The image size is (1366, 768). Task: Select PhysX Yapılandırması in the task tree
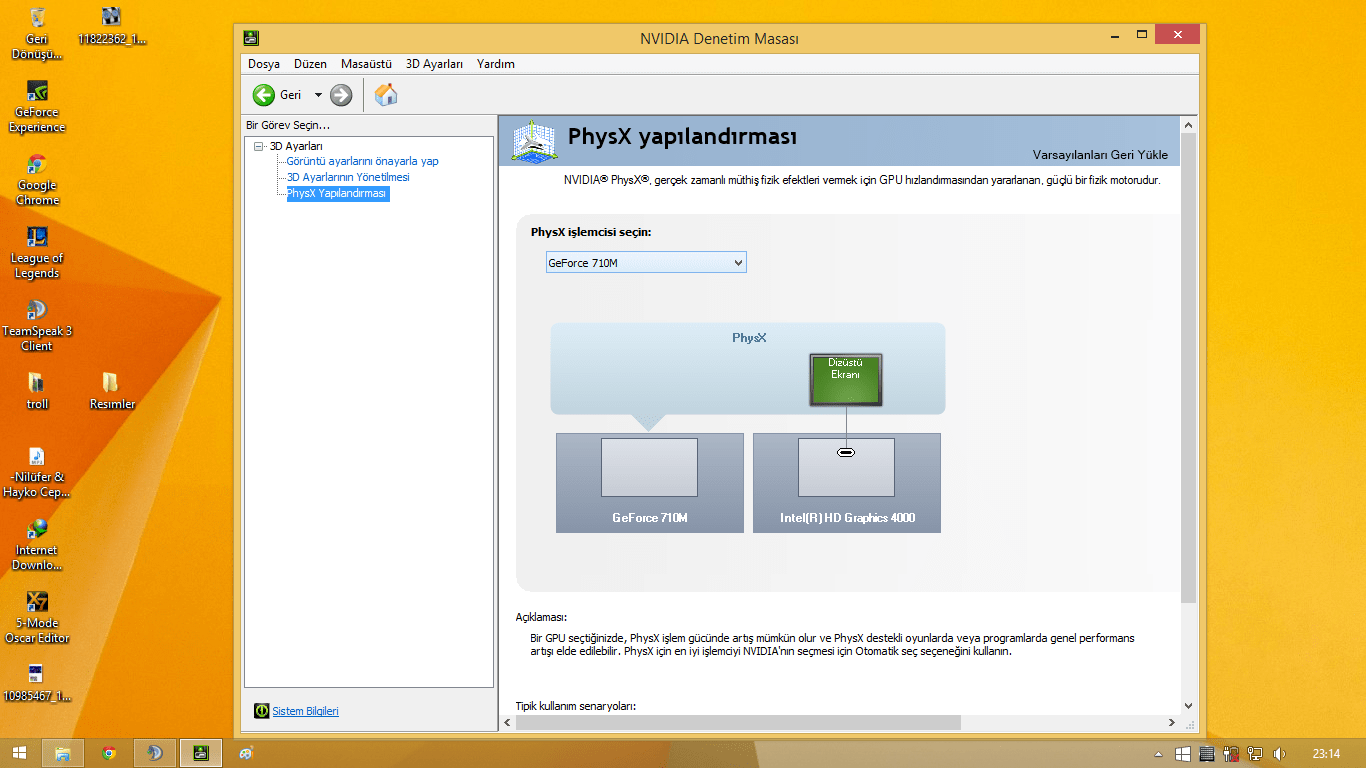(x=337, y=194)
